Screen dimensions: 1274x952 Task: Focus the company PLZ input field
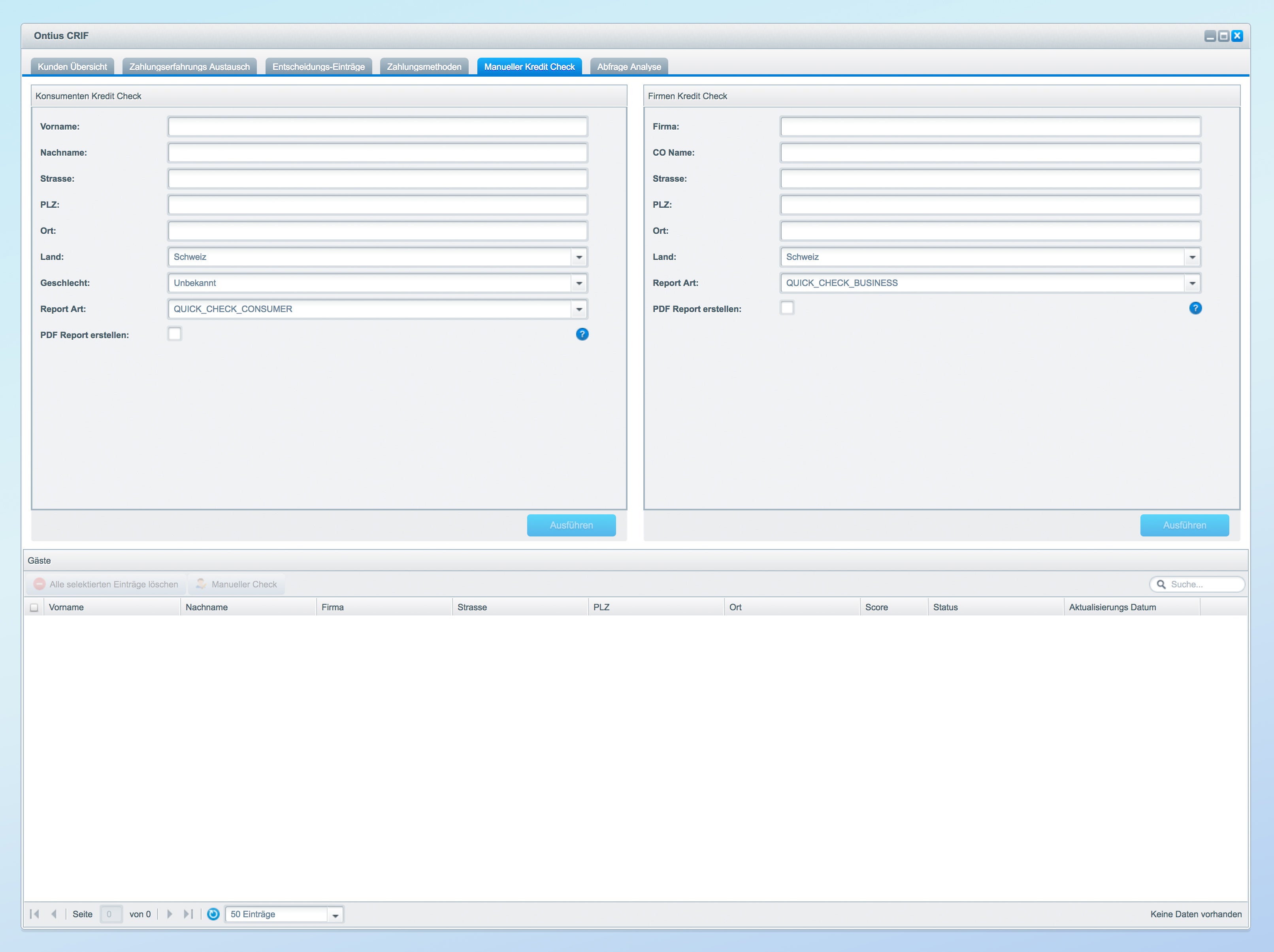[990, 205]
